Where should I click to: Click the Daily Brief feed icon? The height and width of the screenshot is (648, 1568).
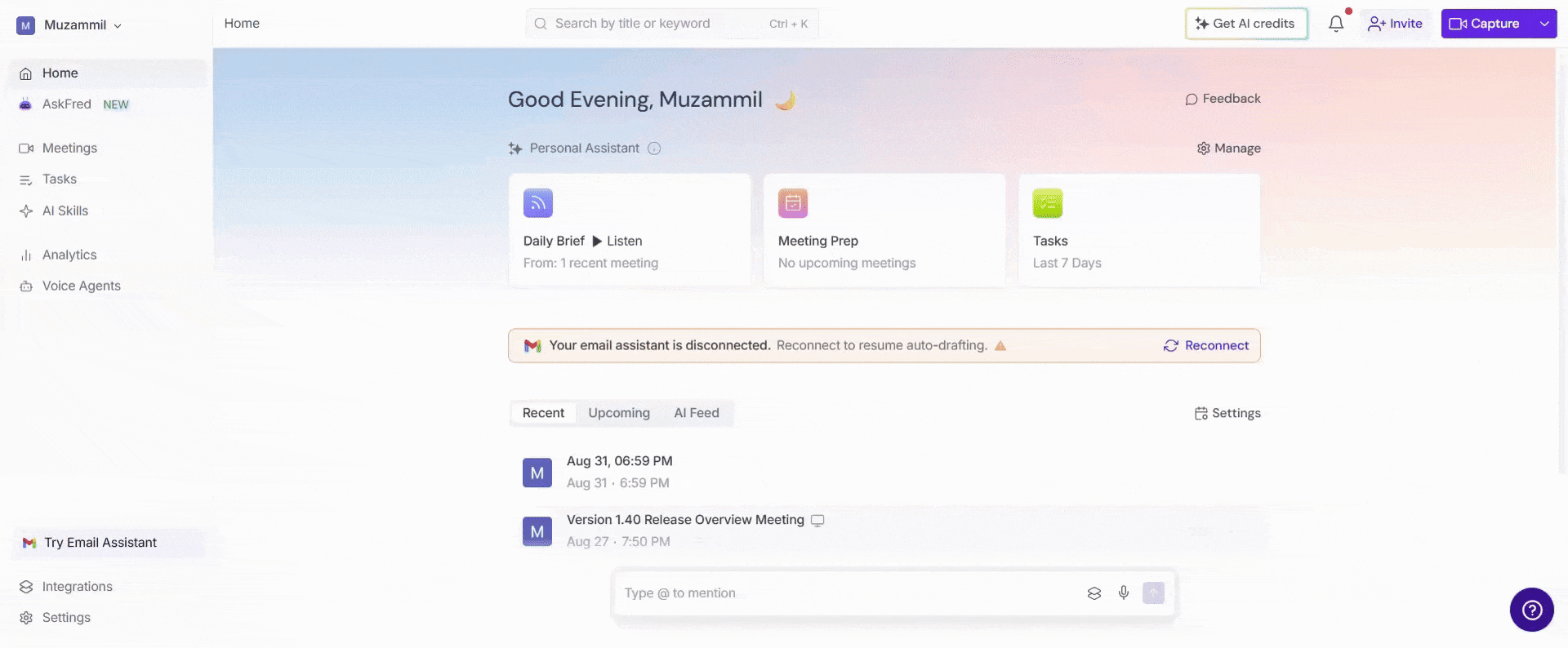pyautogui.click(x=538, y=203)
